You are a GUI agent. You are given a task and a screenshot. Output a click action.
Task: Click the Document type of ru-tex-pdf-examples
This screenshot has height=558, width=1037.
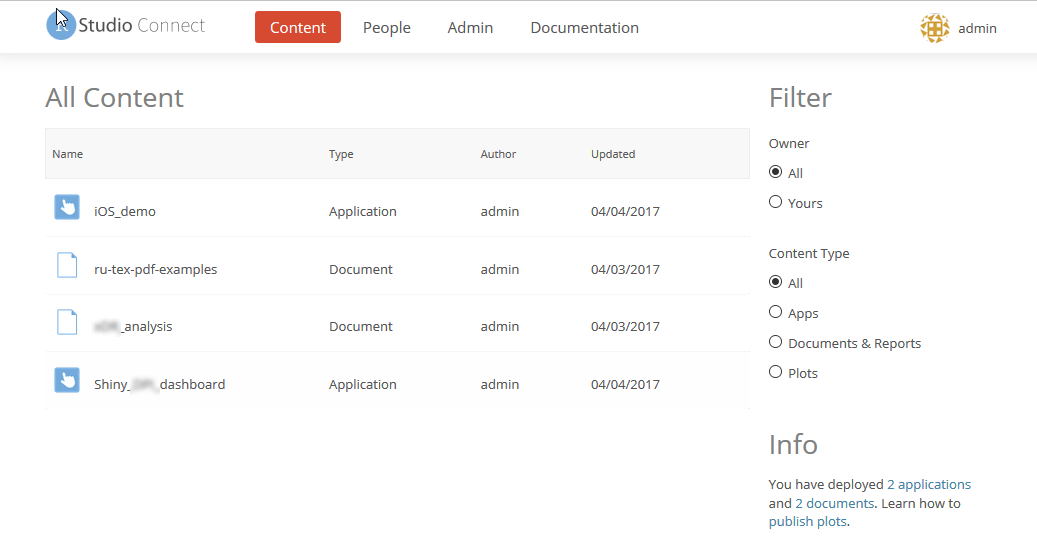point(360,269)
